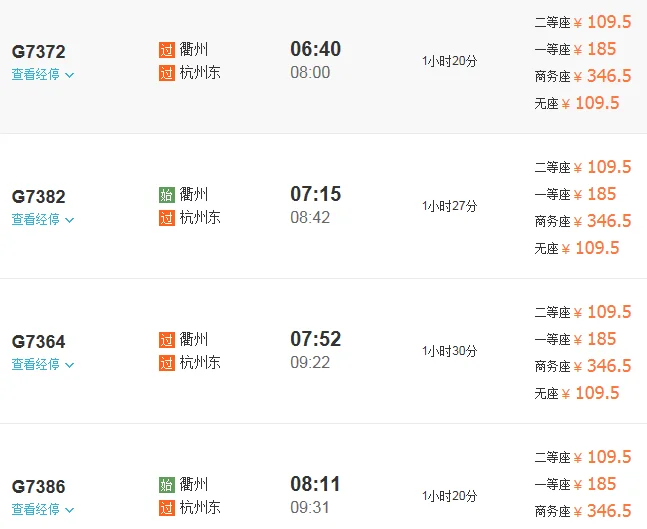647x529 pixels.
Task: Select train number G7372
Action: tap(39, 52)
